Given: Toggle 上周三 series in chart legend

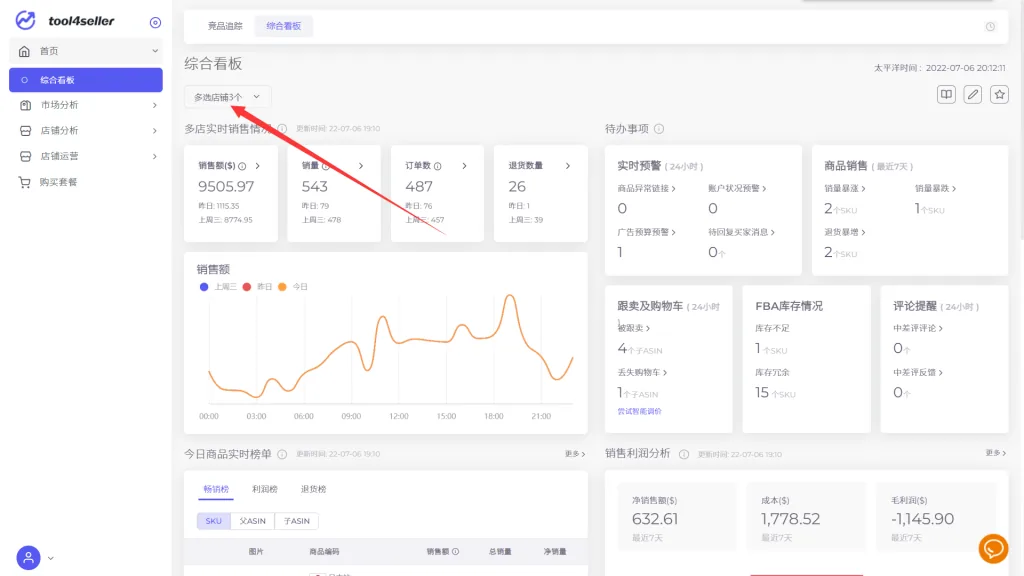Looking at the screenshot, I should coord(218,287).
